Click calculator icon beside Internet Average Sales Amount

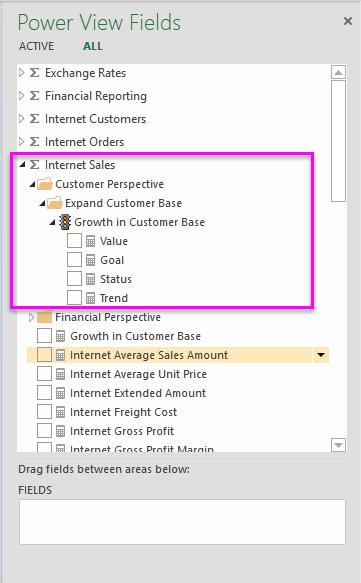60,355
